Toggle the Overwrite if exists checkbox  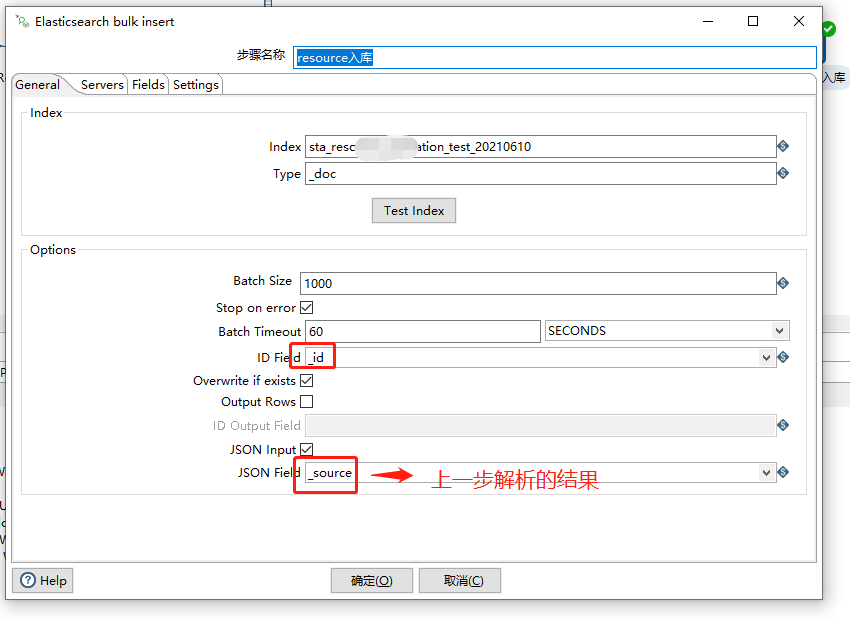pos(307,381)
